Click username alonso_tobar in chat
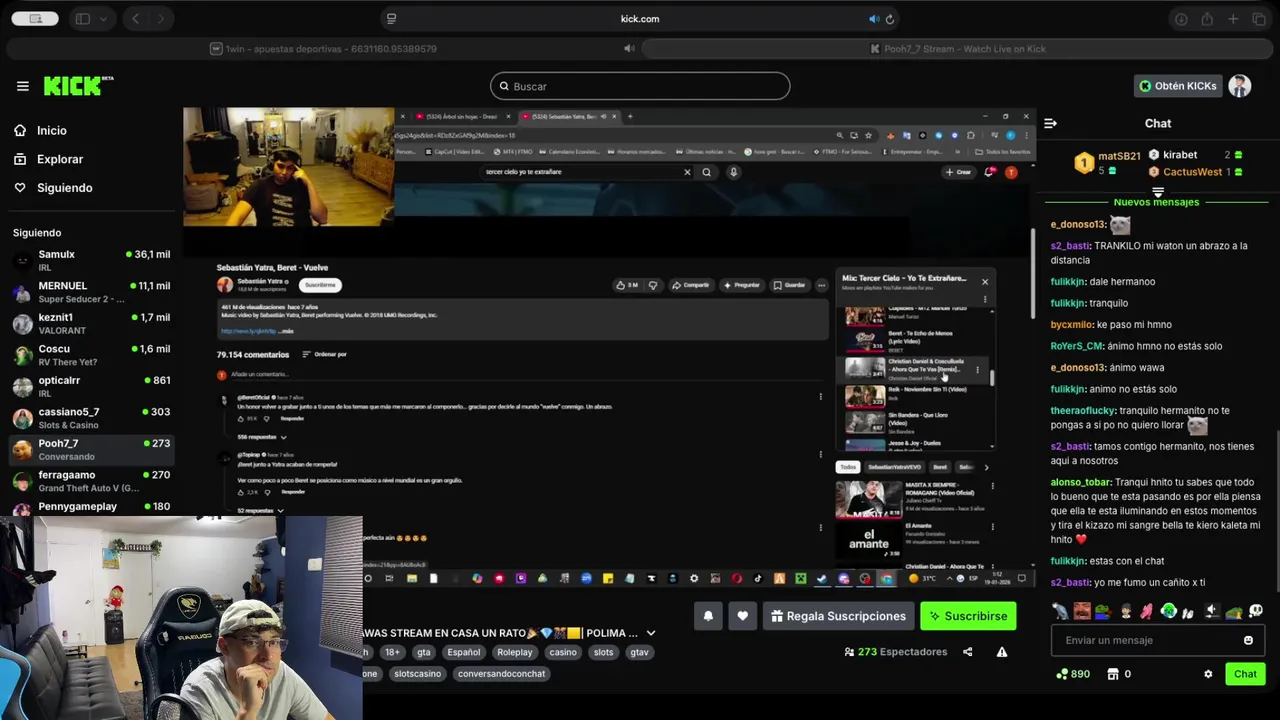The height and width of the screenshot is (720, 1280). tap(1080, 482)
